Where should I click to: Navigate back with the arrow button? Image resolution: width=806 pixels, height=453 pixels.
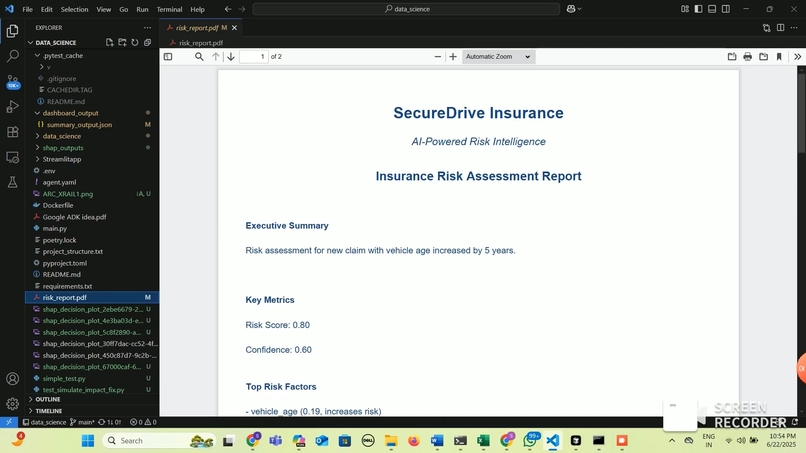coord(228,9)
